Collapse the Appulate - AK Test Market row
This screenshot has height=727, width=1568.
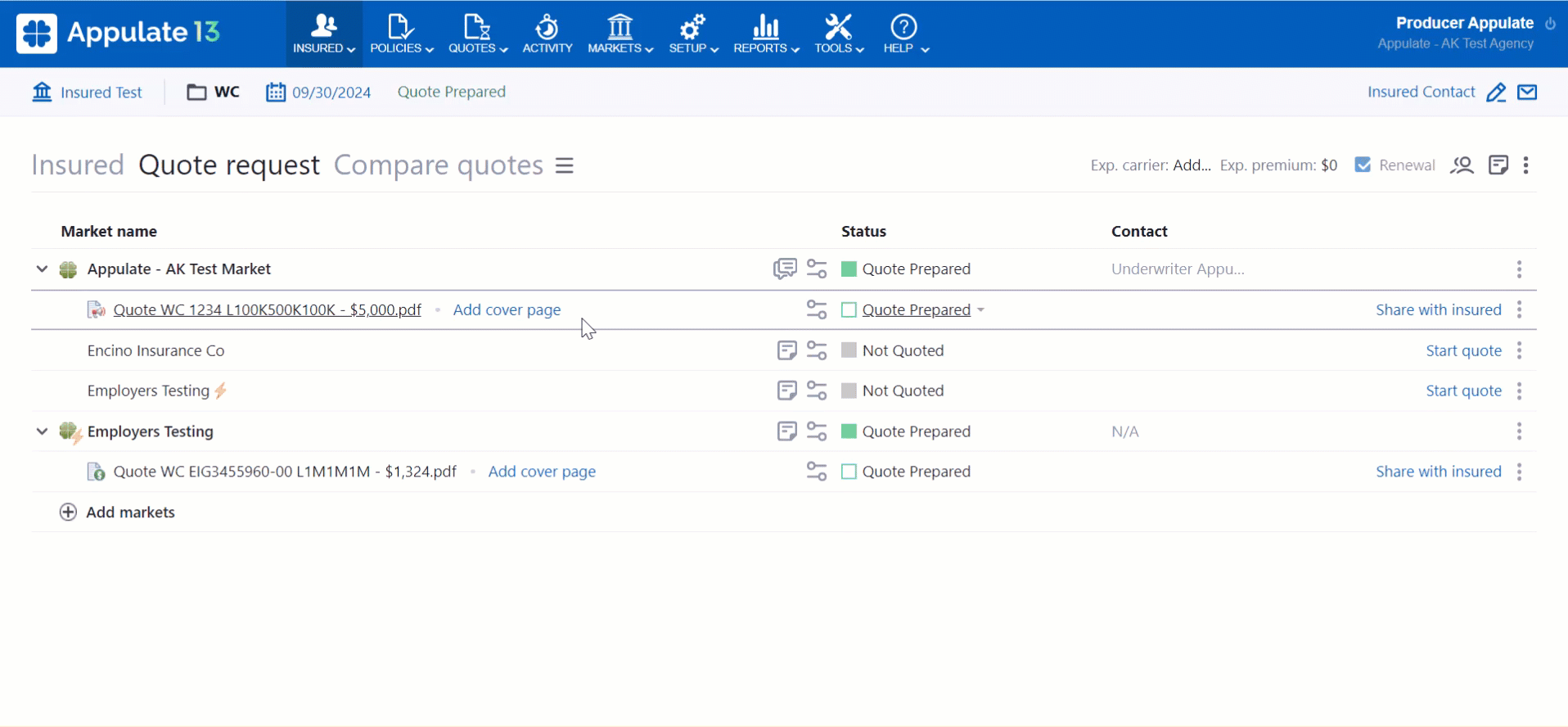pyautogui.click(x=42, y=269)
